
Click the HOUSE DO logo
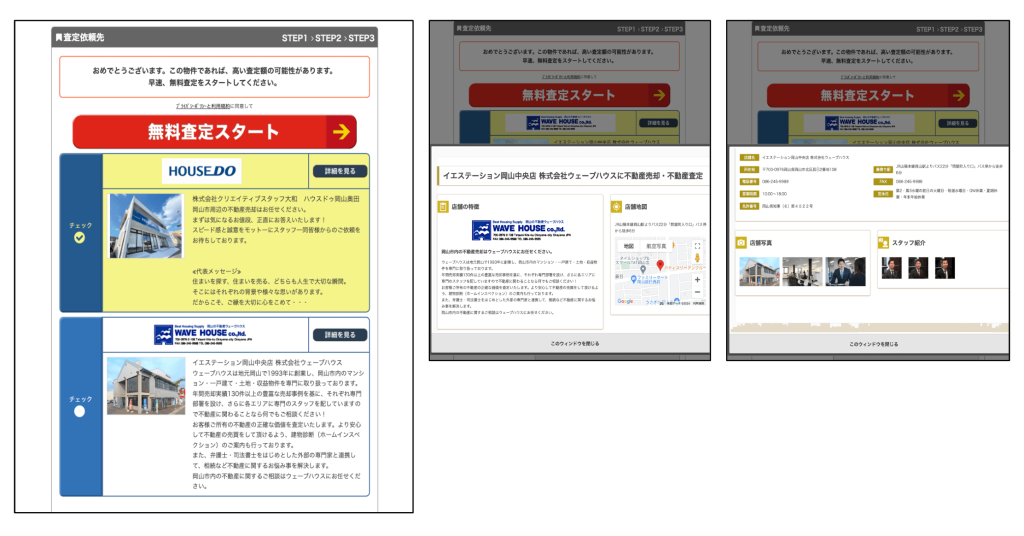(203, 171)
